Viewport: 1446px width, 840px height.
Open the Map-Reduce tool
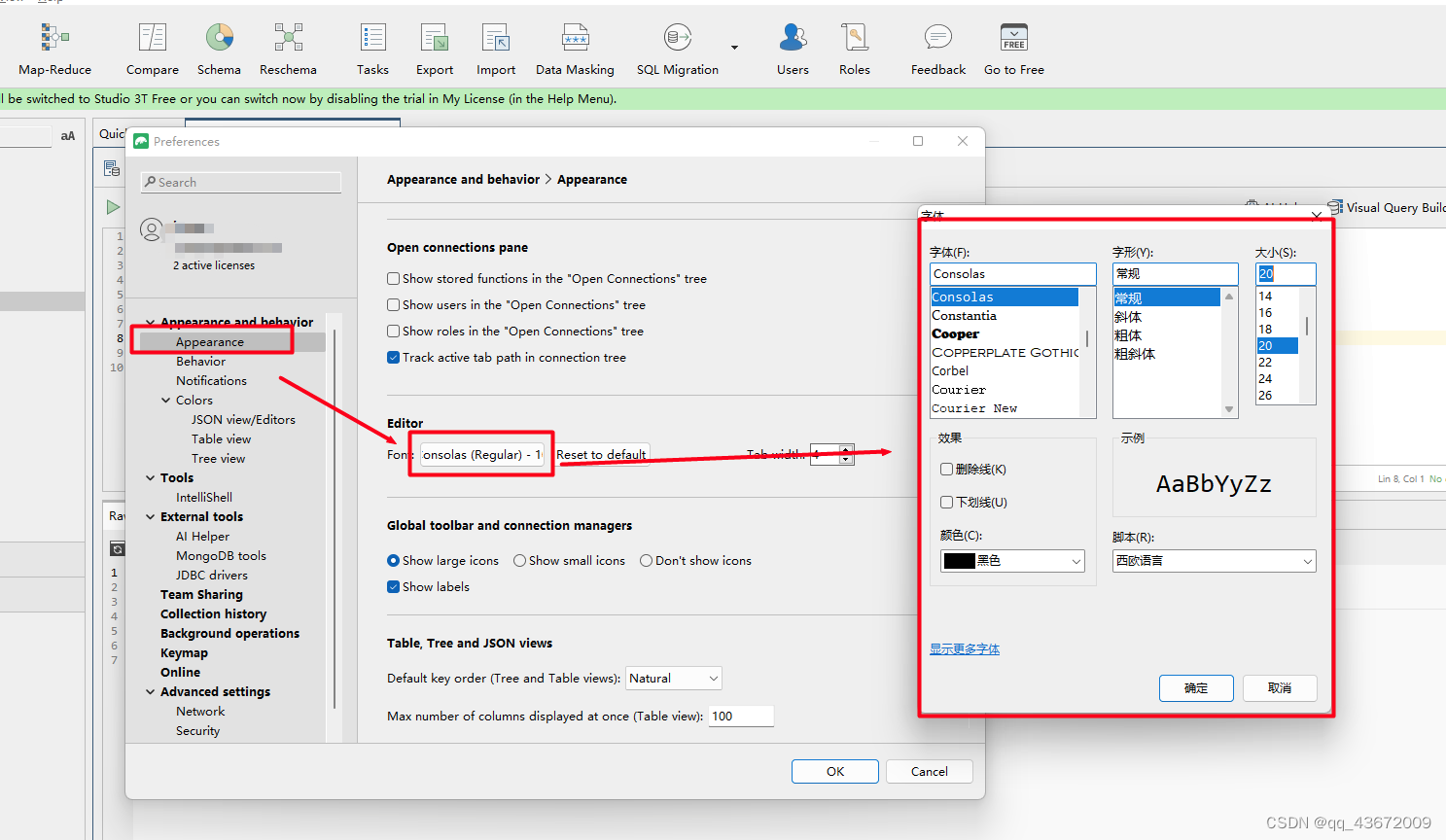click(x=54, y=49)
